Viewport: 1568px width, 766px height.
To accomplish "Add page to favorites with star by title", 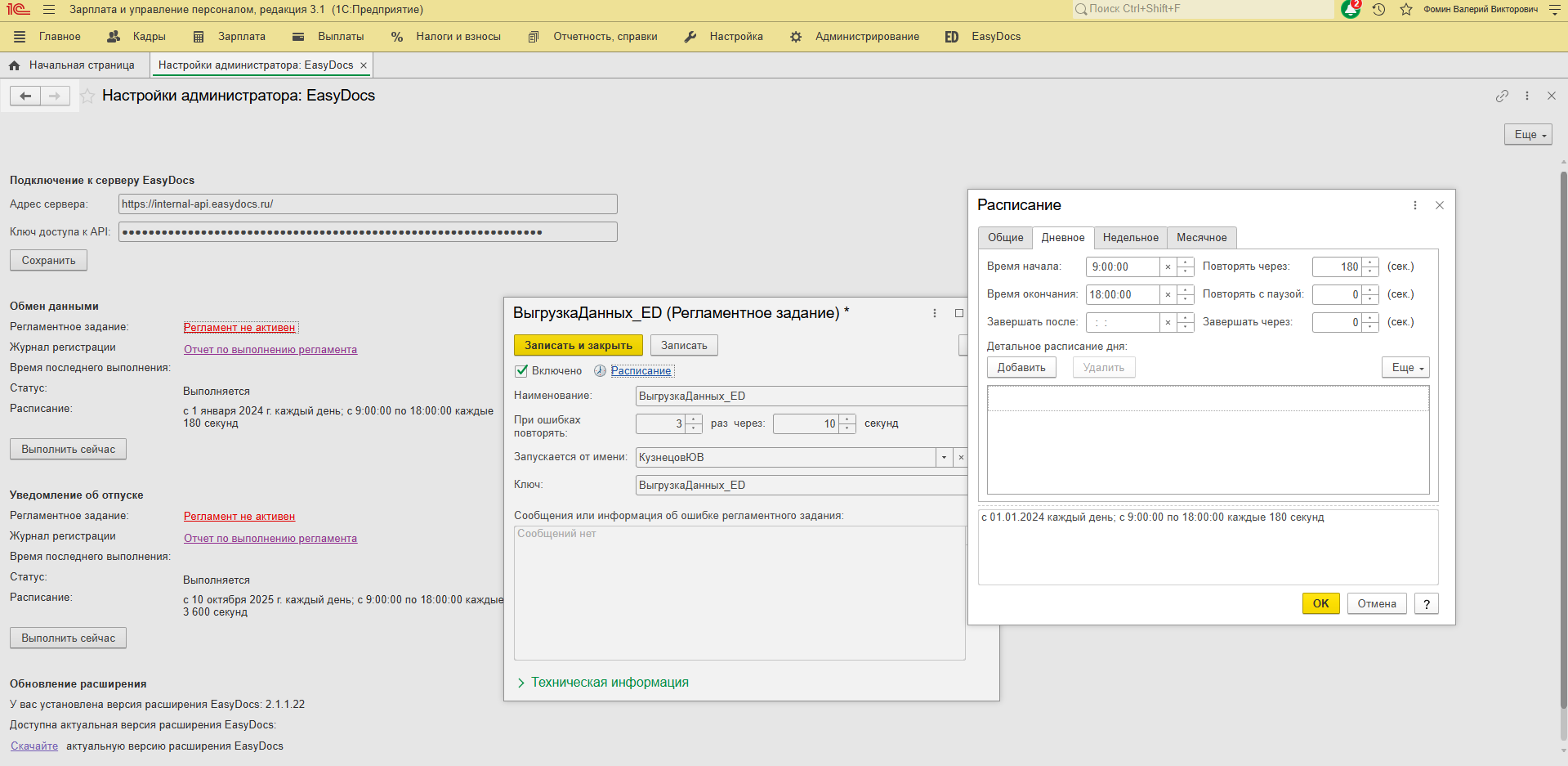I will (x=87, y=96).
